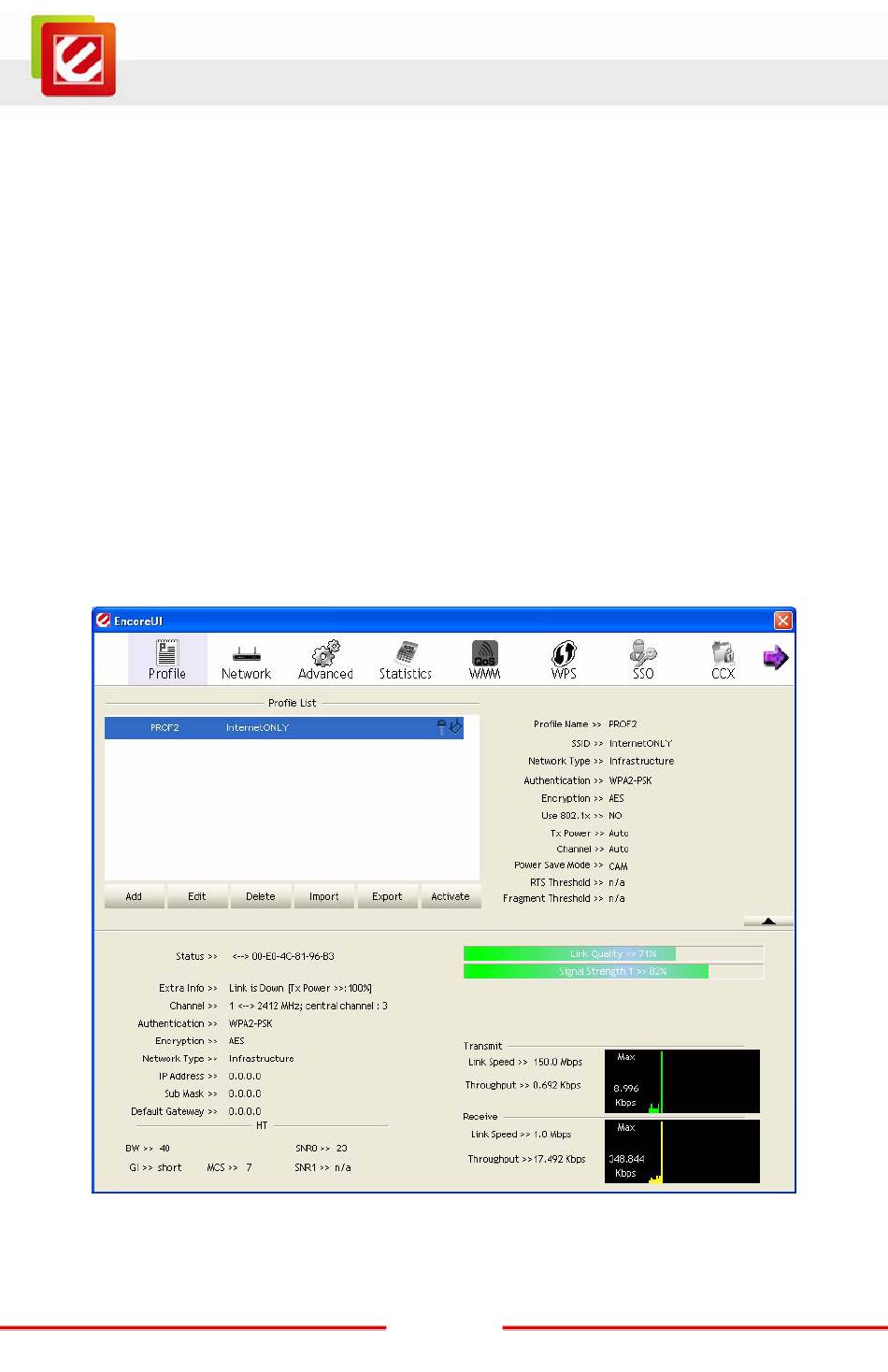
Task: Click the purple next-page arrow icon
Action: pyautogui.click(x=775, y=658)
